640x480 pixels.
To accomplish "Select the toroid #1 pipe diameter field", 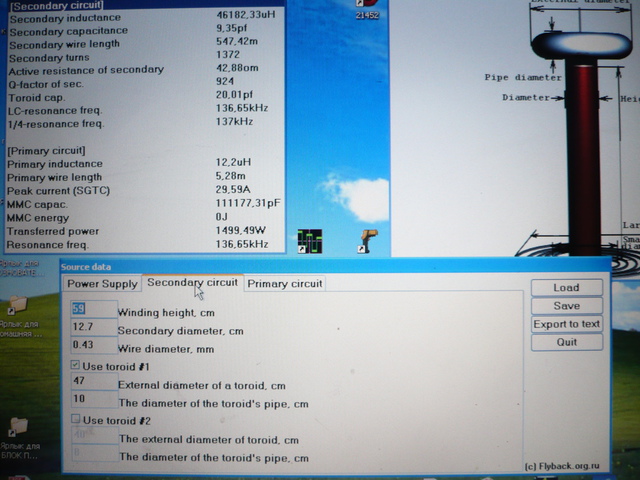I will (x=90, y=402).
